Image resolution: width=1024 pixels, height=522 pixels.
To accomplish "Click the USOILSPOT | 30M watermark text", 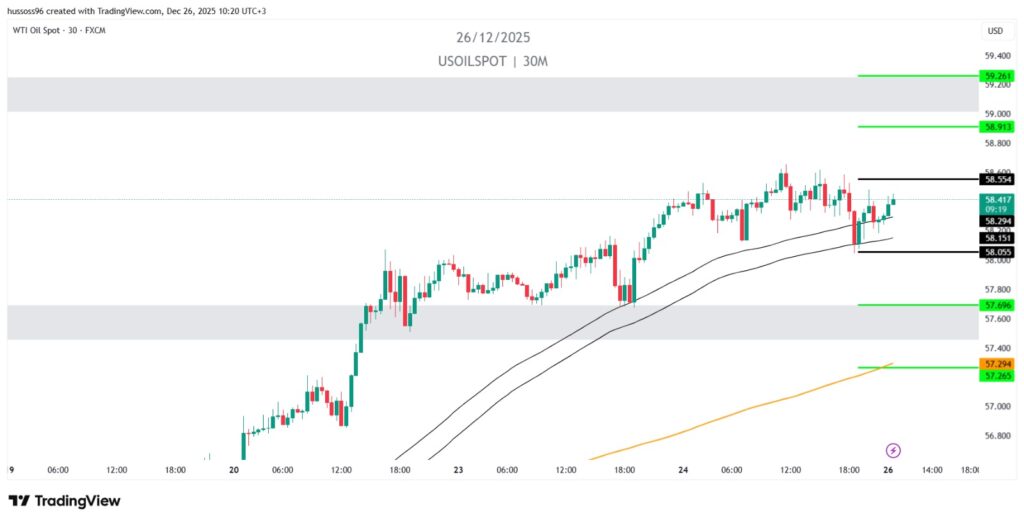I will tap(493, 62).
